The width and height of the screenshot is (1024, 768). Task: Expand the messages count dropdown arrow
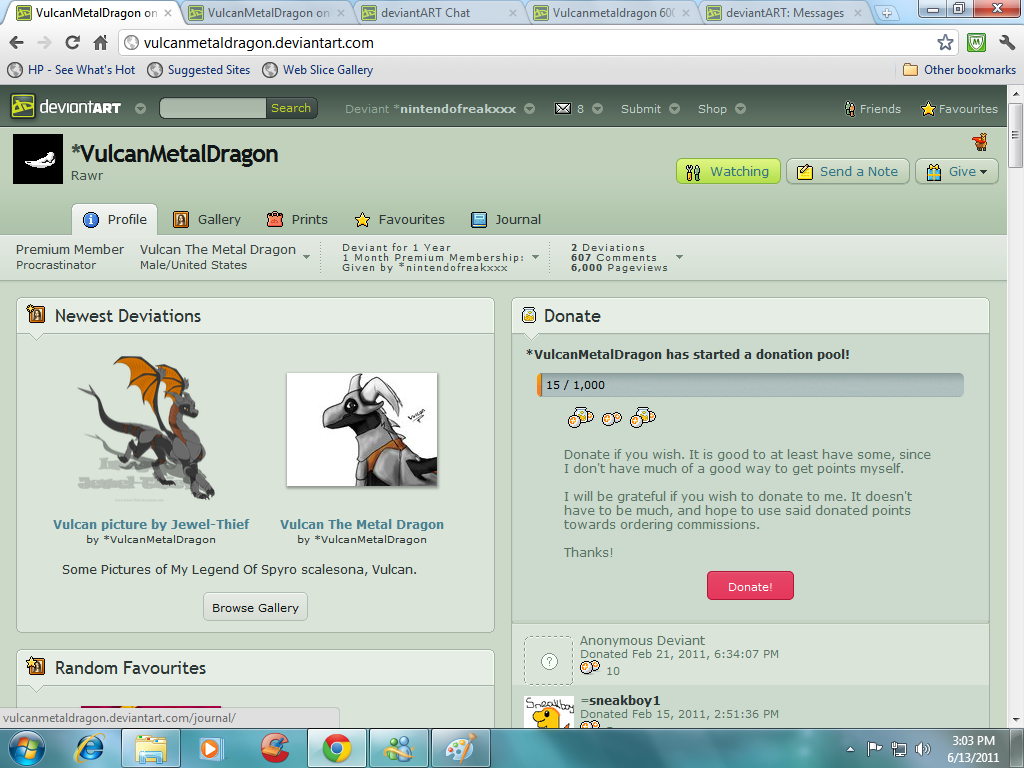[598, 108]
